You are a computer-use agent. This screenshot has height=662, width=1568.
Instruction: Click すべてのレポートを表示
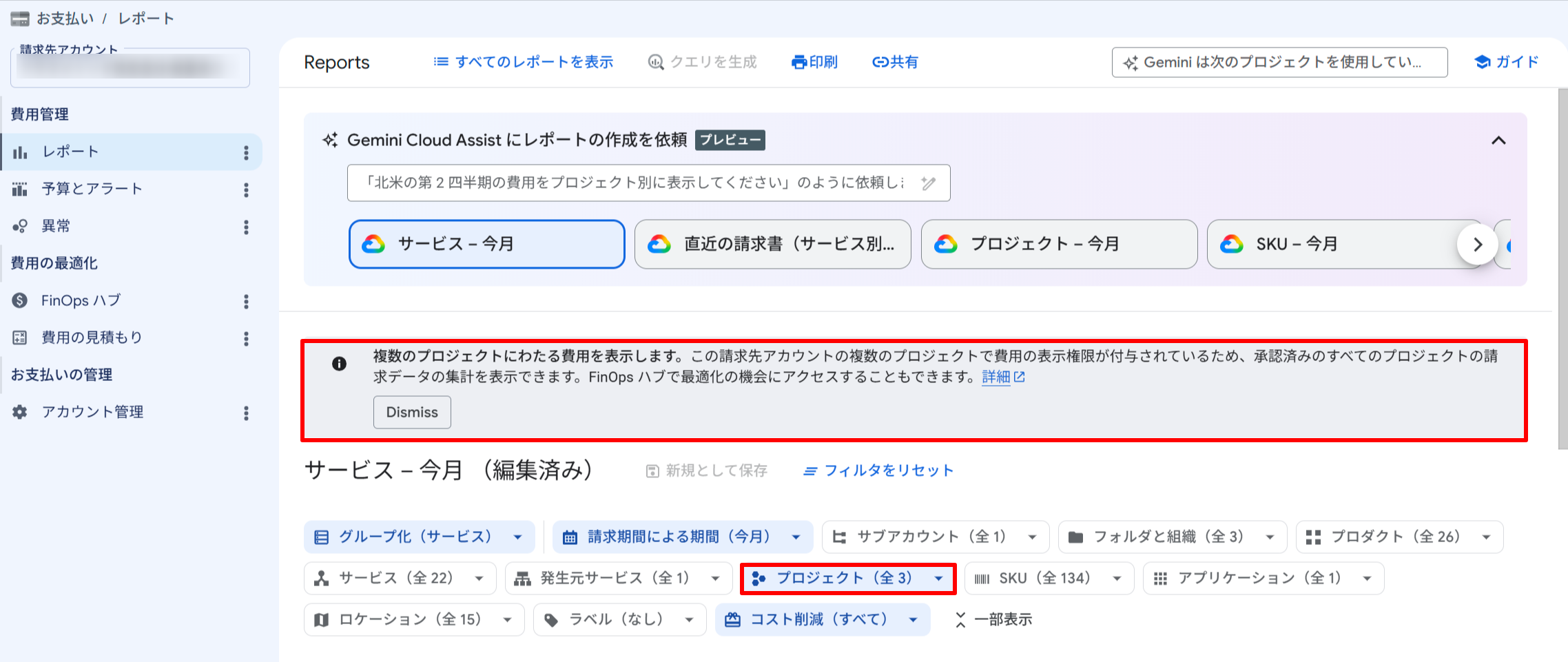(524, 62)
